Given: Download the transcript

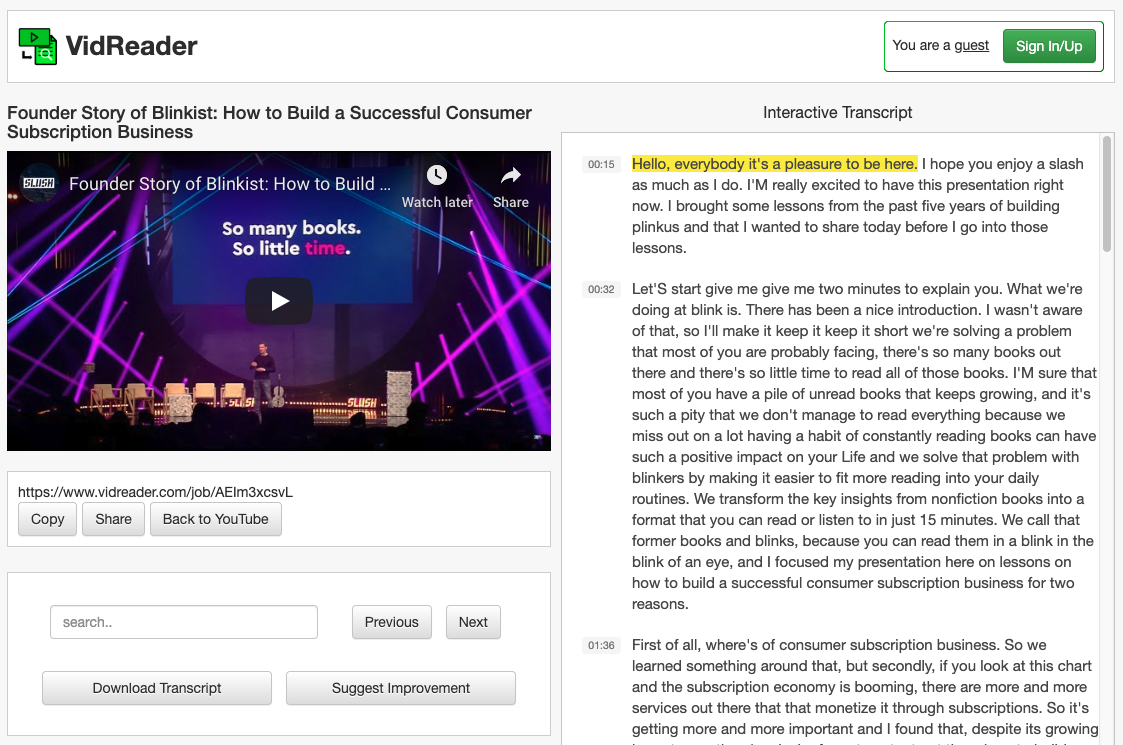Looking at the screenshot, I should point(157,688).
